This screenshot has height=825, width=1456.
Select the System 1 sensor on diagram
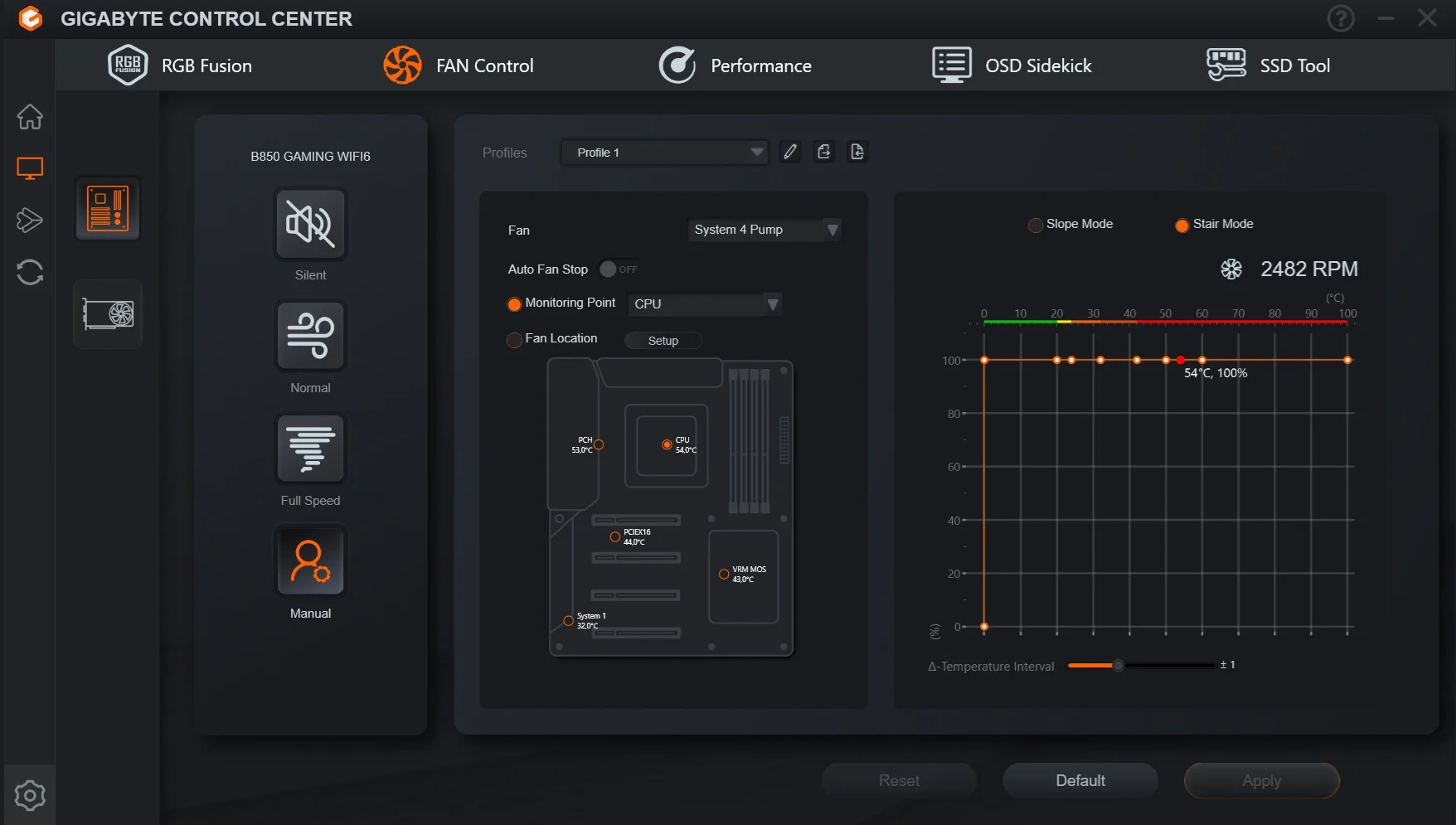coord(568,620)
